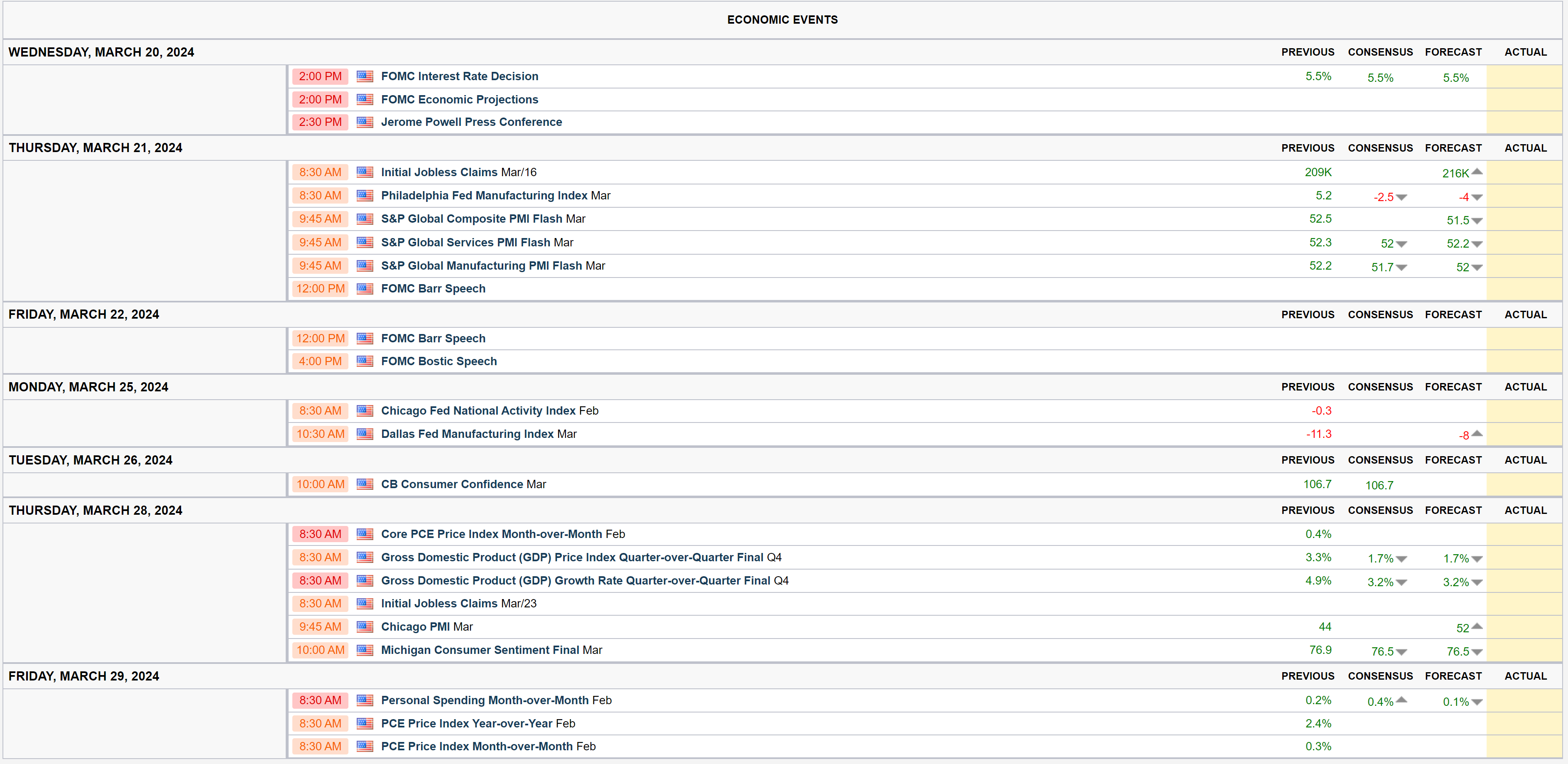Viewport: 1568px width, 764px height.
Task: Click the 4:00 PM time badge for Bostic Speech
Action: coord(320,361)
